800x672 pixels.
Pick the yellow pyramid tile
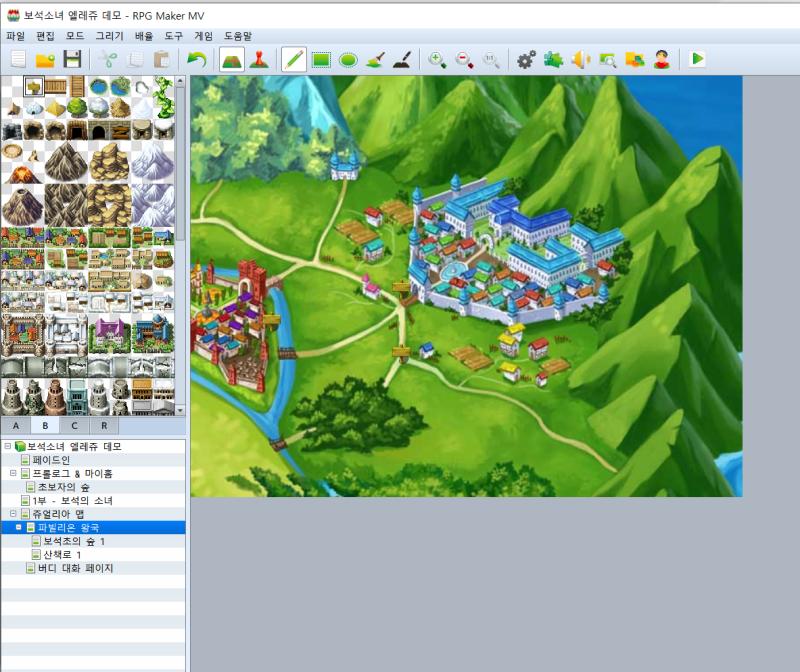click(55, 108)
